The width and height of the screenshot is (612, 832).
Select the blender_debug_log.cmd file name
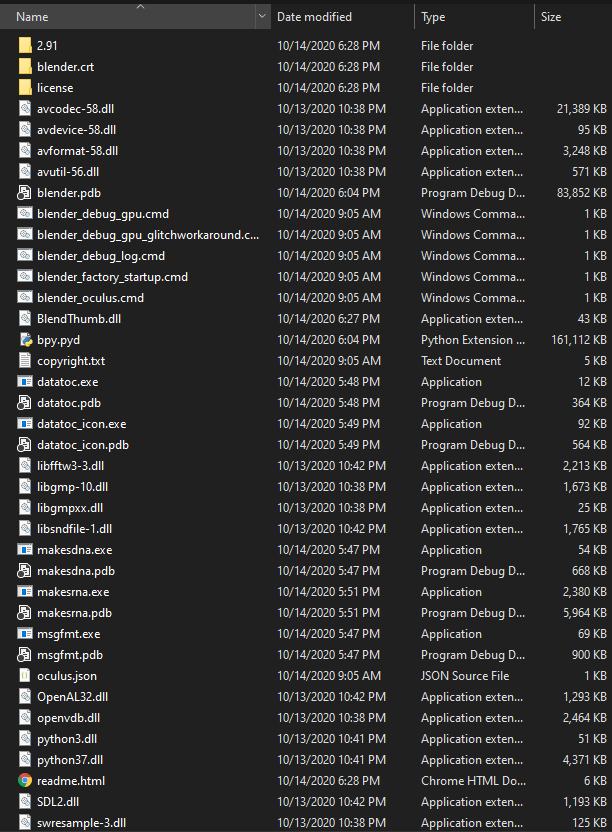(101, 256)
